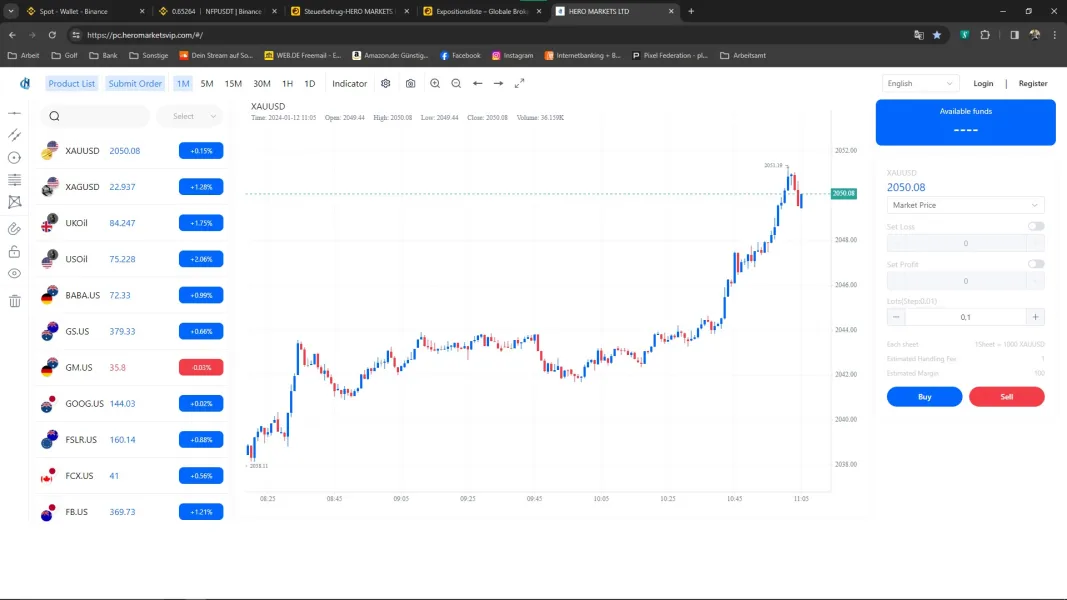Enable the Set Loss switch
This screenshot has height=600, width=1067.
click(1036, 227)
